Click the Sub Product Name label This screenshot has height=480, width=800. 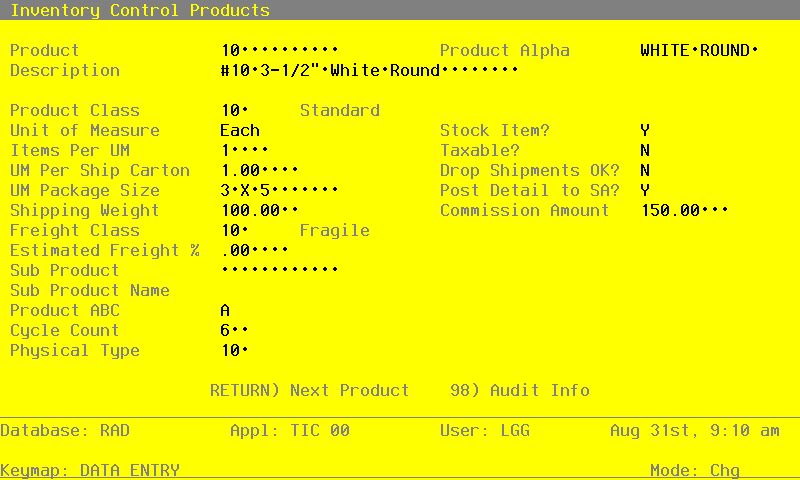[x=90, y=290]
